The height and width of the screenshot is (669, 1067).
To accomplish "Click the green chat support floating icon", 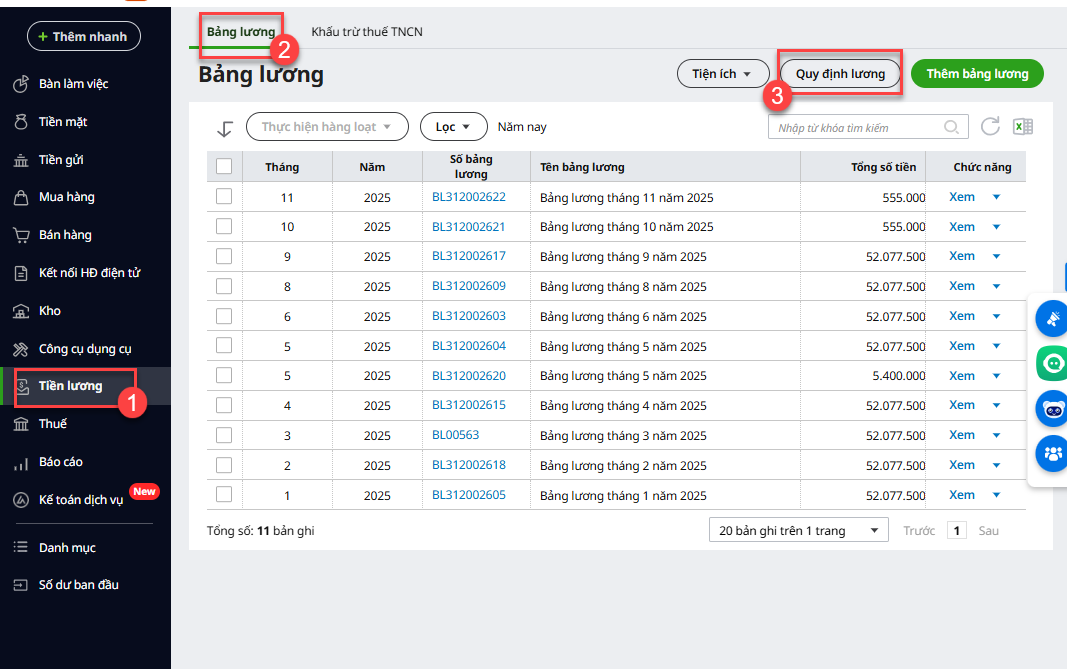I will pyautogui.click(x=1052, y=364).
